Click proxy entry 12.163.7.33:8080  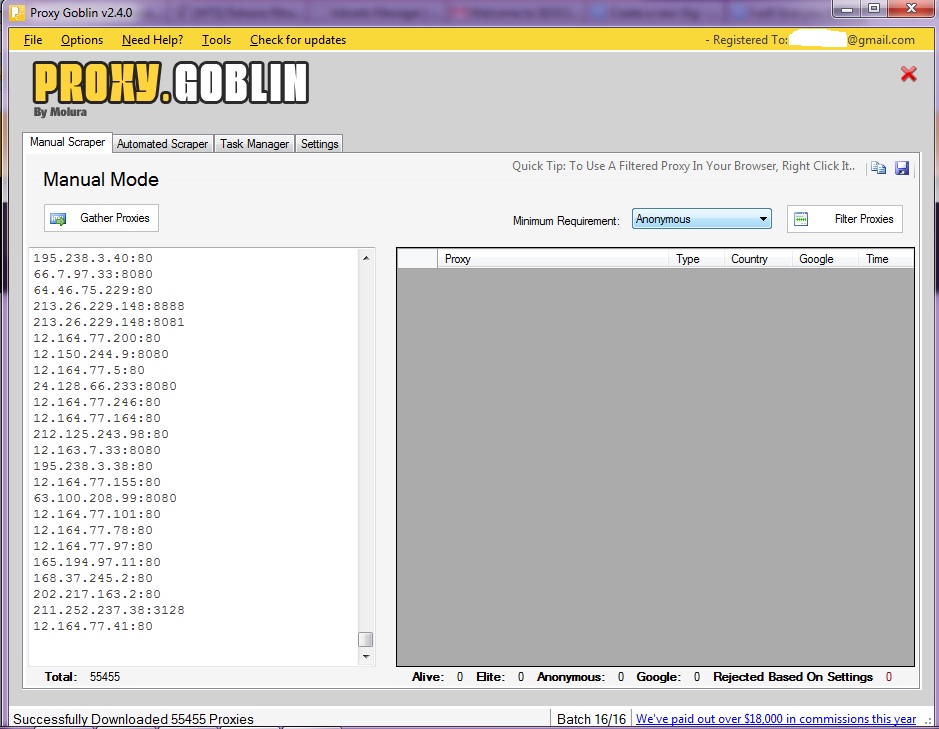pos(97,450)
